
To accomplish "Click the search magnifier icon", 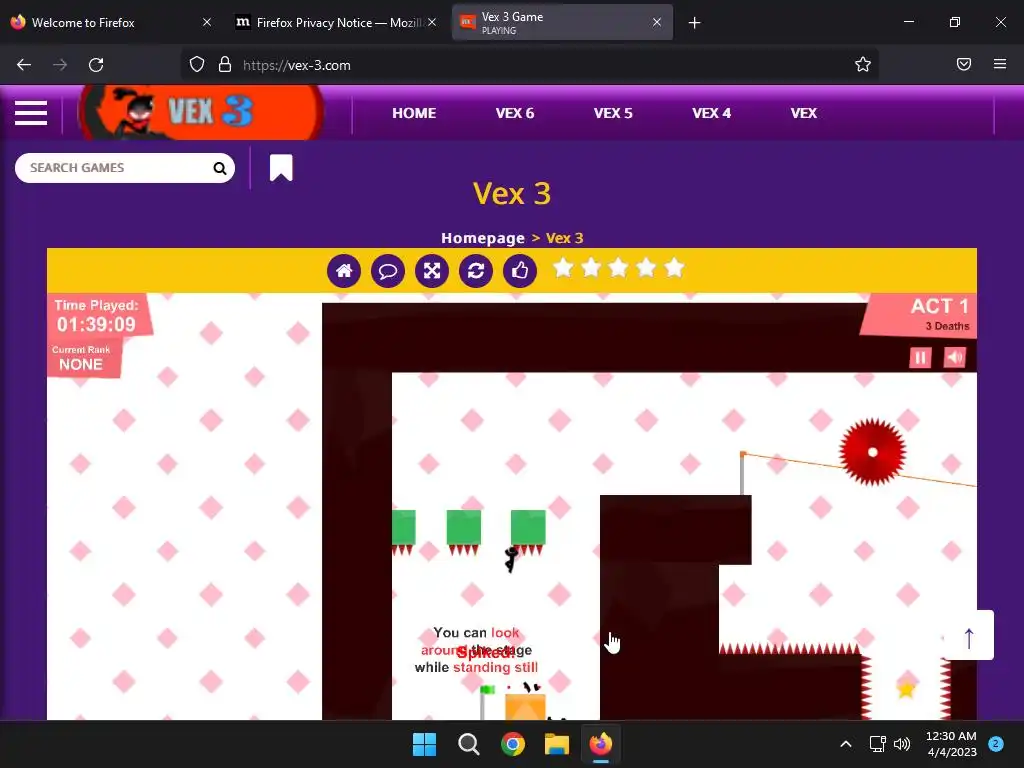I will coord(219,168).
